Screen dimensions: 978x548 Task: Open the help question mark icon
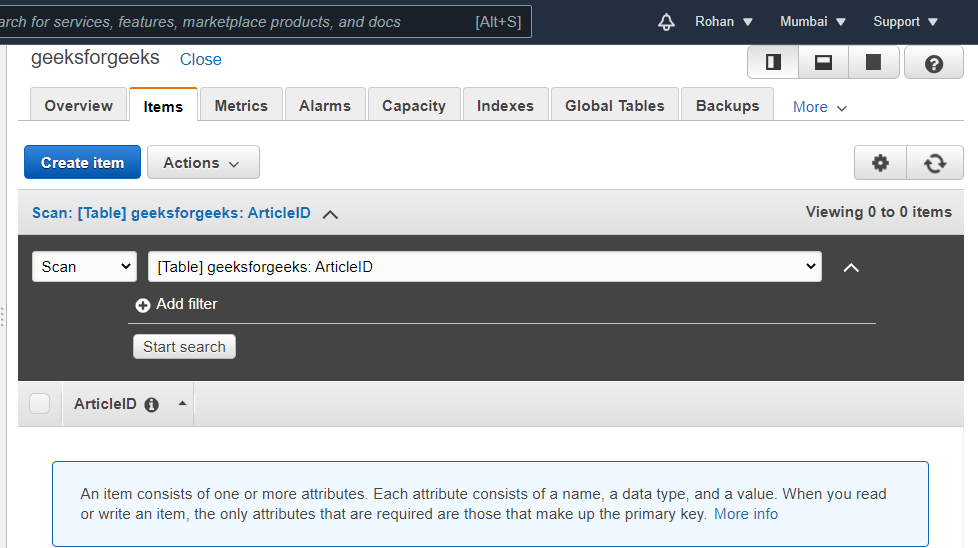(x=933, y=63)
